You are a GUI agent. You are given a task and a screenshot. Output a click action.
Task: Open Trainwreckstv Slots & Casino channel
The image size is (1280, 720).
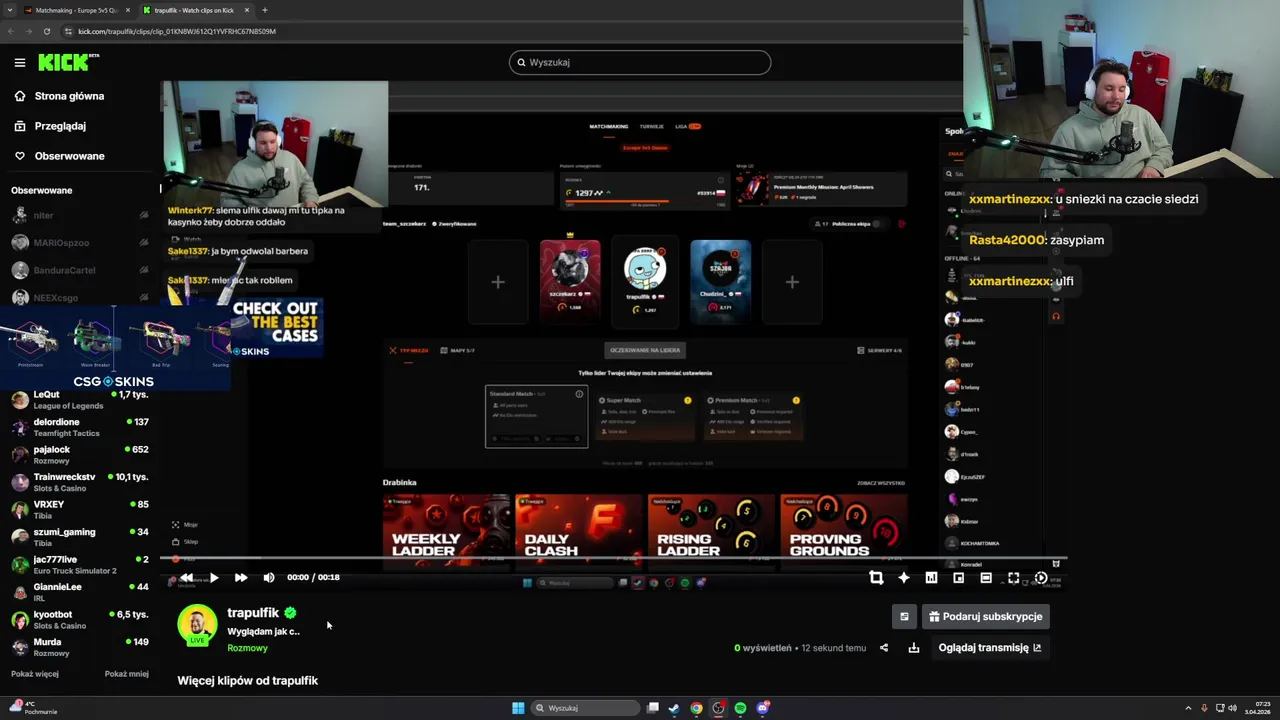click(x=80, y=482)
